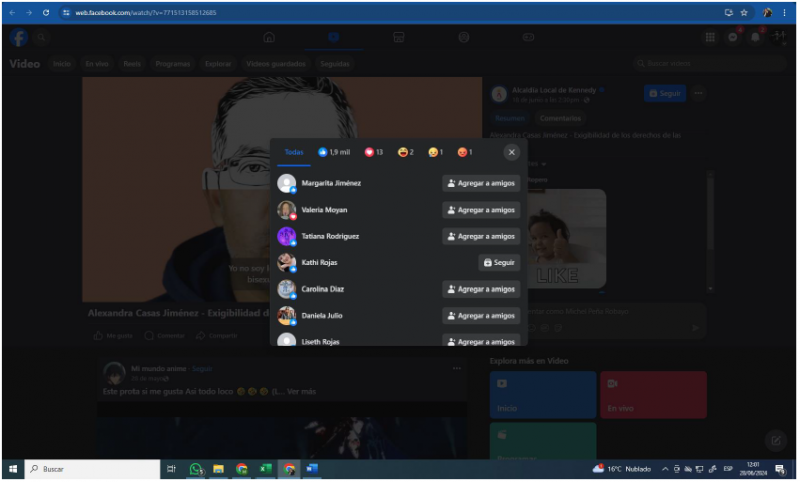Open Valeria Moyan profile picture
Screen dimensions: 800x482
[x=287, y=210]
